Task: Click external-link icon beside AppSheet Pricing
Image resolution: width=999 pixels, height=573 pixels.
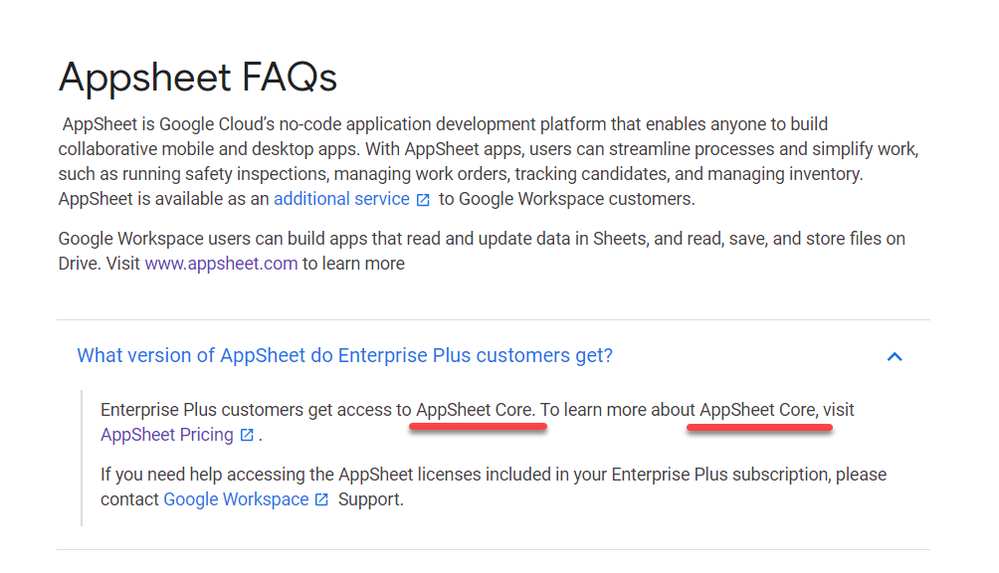Action: [x=247, y=435]
